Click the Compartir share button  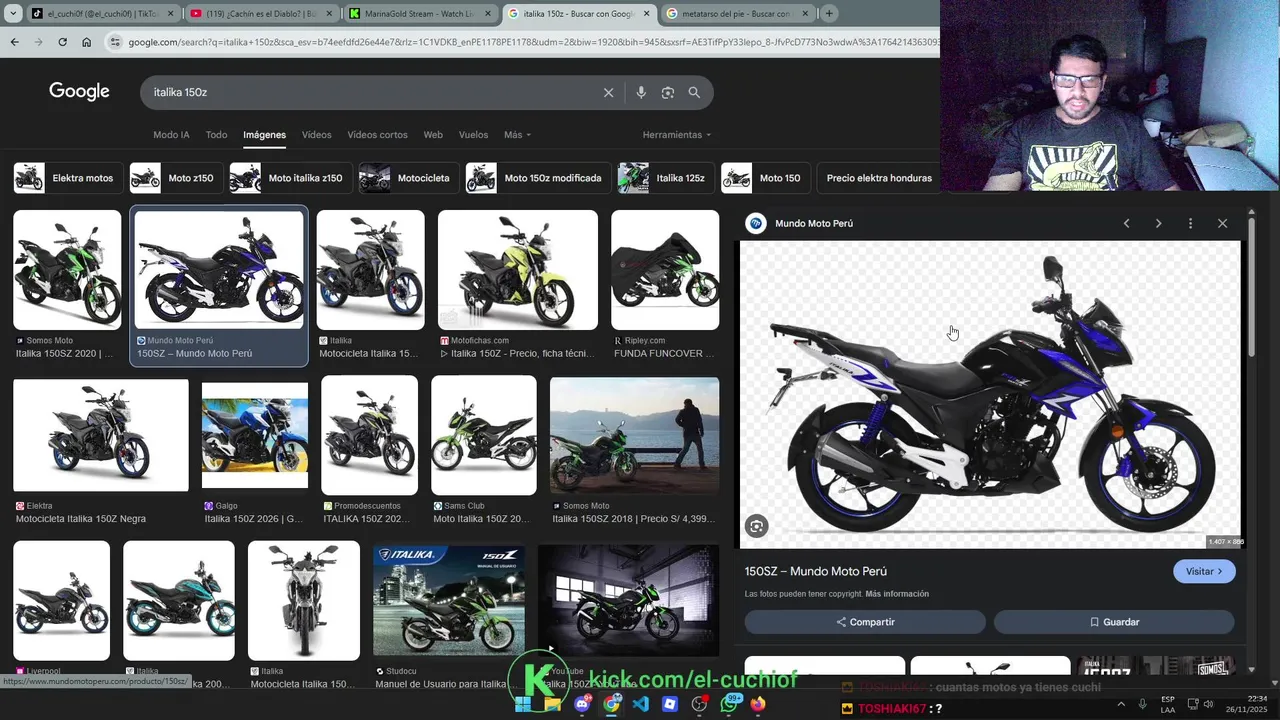[865, 622]
